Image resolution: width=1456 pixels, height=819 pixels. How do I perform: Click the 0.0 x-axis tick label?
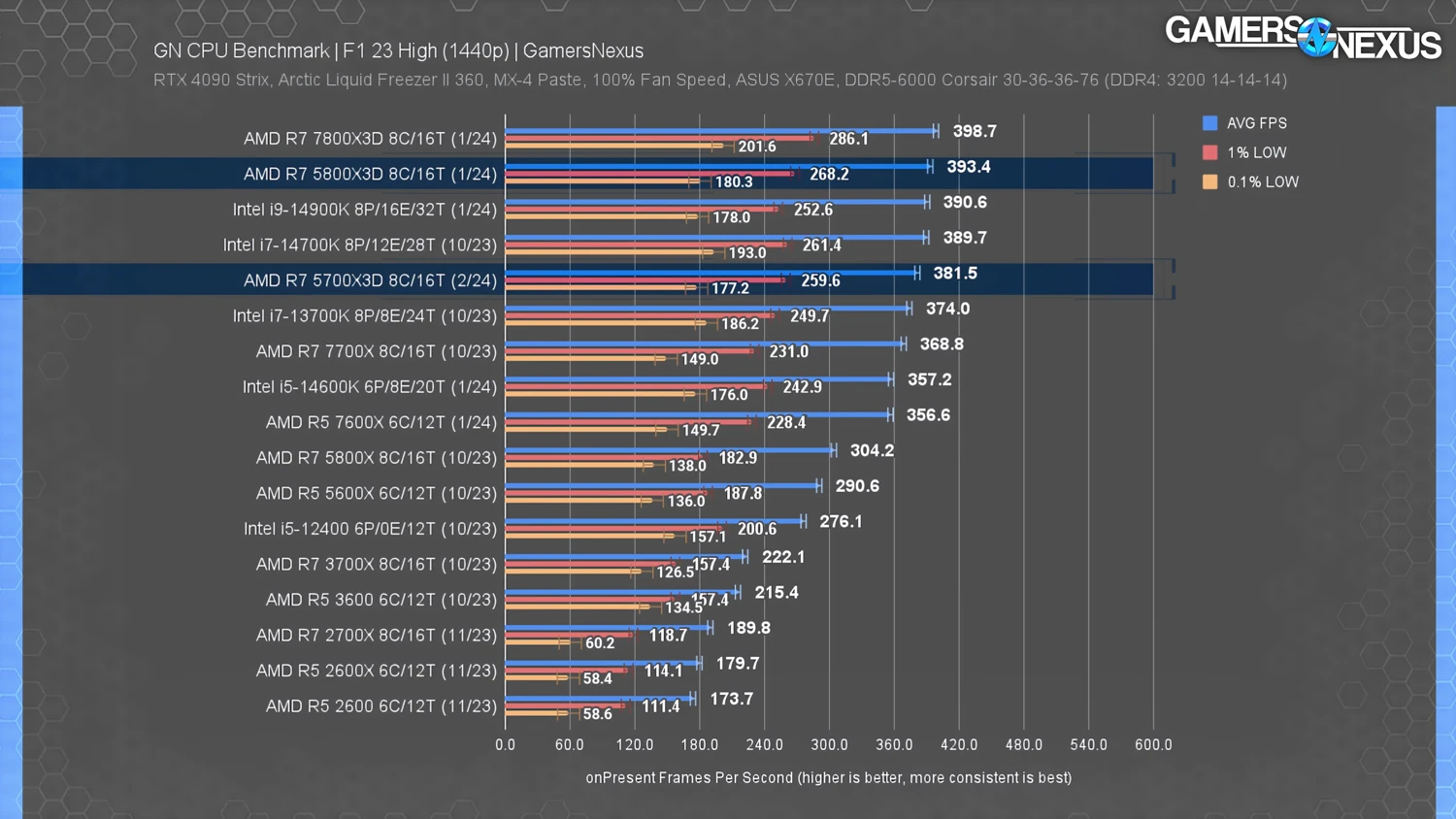click(x=505, y=745)
